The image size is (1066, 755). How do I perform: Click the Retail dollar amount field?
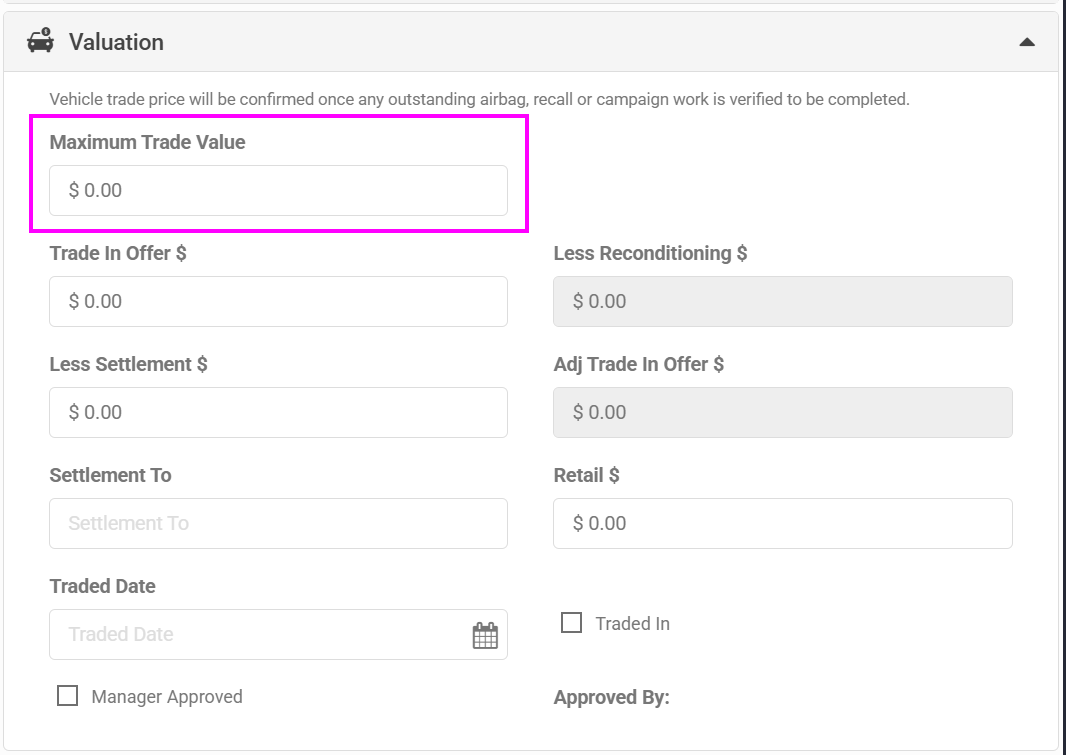[782, 523]
